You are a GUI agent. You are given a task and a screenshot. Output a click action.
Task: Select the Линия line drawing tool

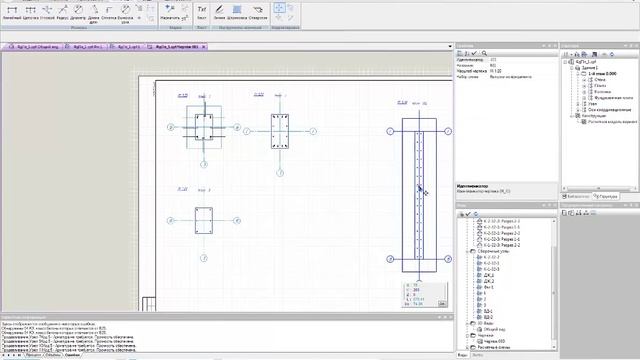219,13
